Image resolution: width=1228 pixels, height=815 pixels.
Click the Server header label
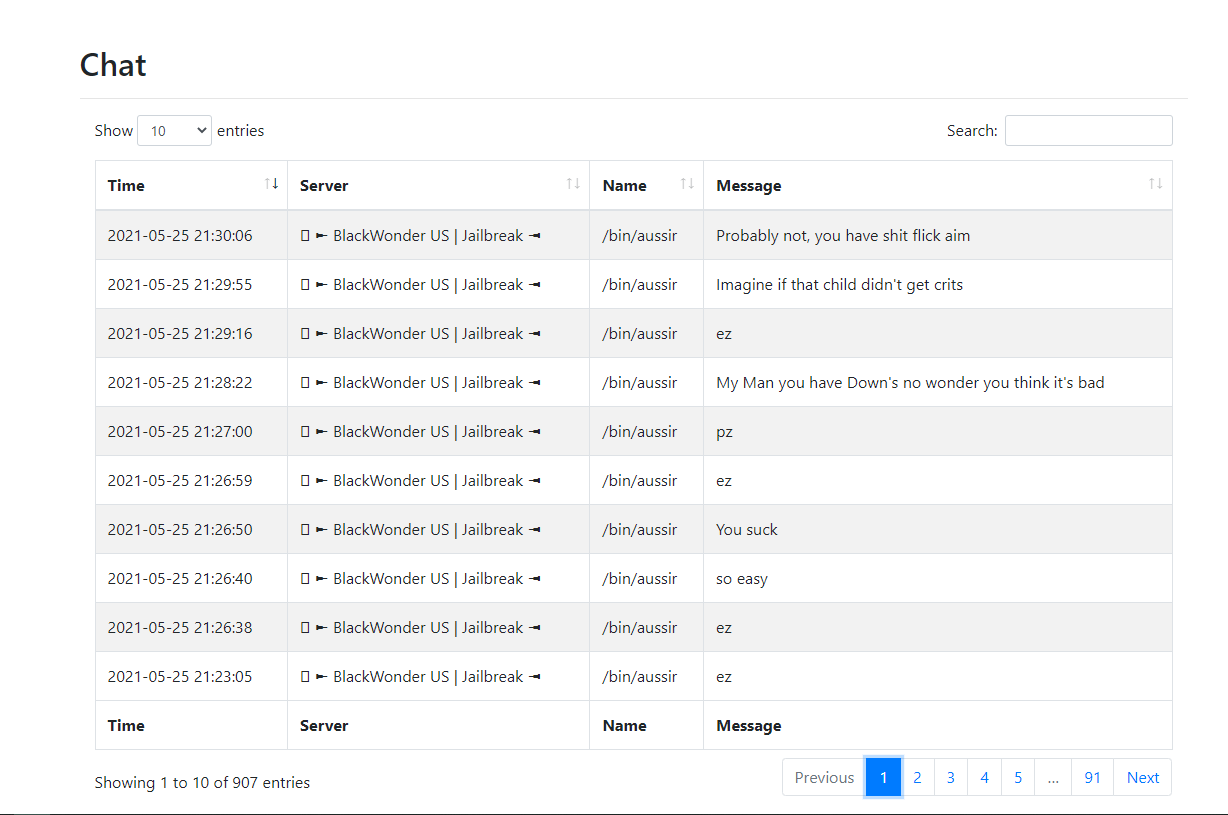(x=324, y=185)
